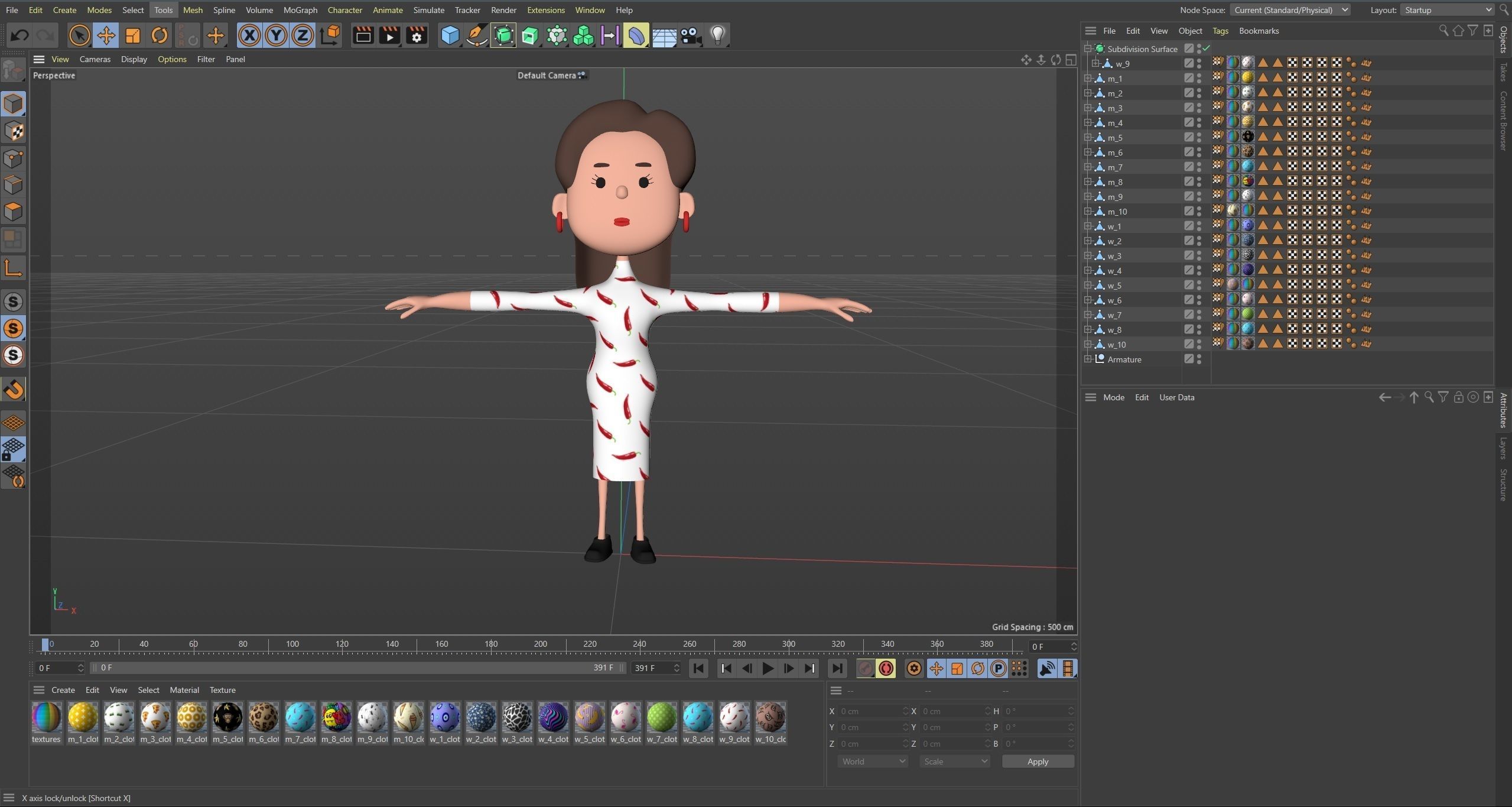Activate the Scale tool
The image size is (1512, 807).
[x=133, y=35]
